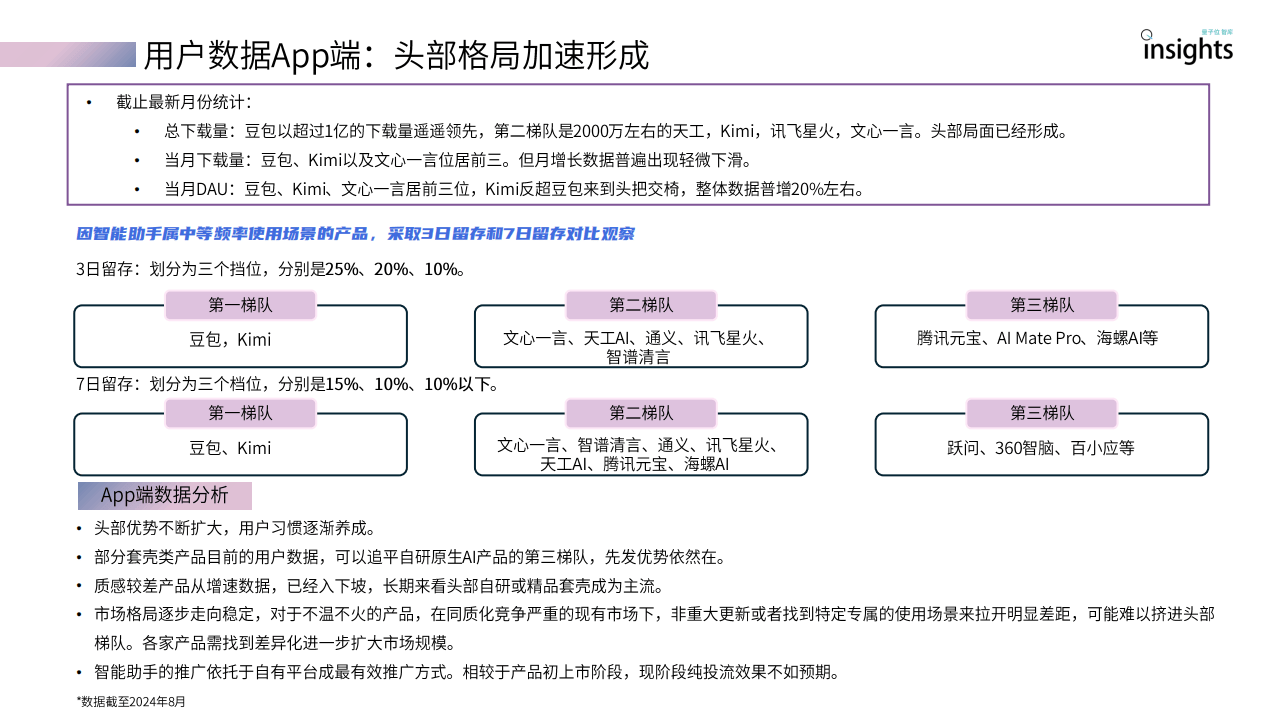Click 第二梯队 label under 3日留存
The height and width of the screenshot is (720, 1280).
coord(641,305)
